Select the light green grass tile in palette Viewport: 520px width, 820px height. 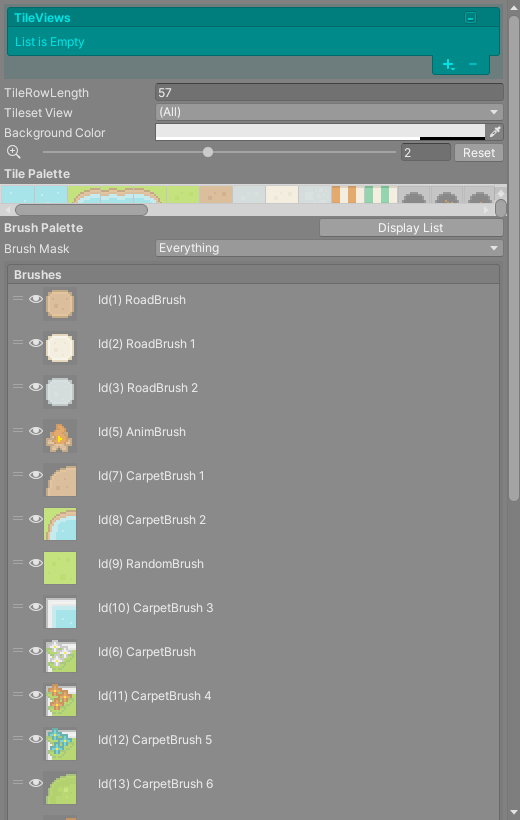pos(183,195)
